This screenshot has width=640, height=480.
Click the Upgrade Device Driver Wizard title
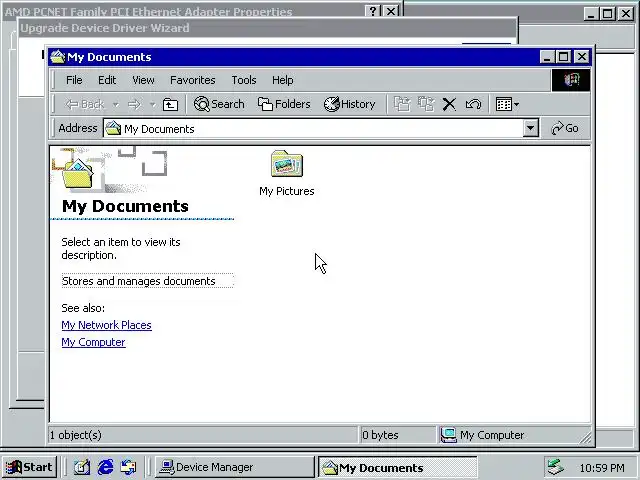coord(105,28)
